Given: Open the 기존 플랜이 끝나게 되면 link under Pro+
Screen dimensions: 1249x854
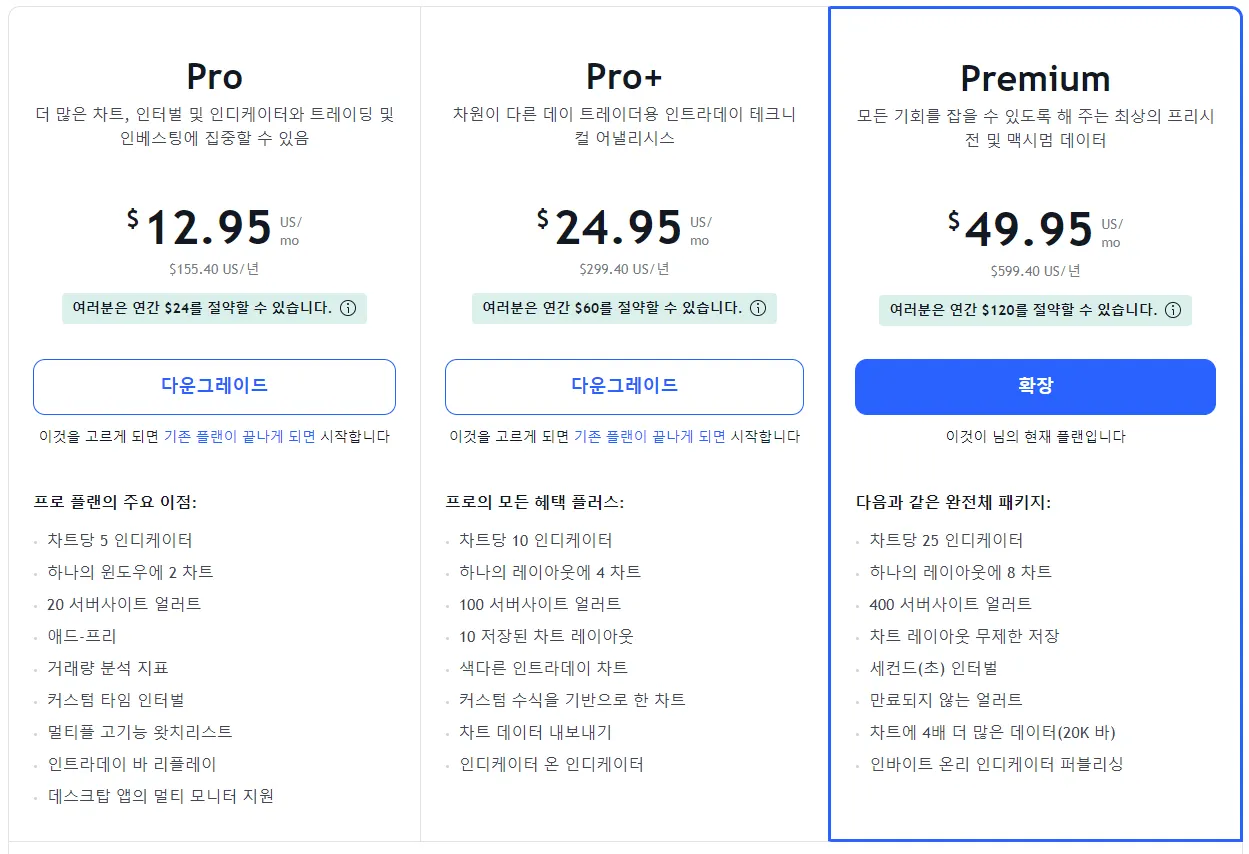Looking at the screenshot, I should click(x=649, y=437).
